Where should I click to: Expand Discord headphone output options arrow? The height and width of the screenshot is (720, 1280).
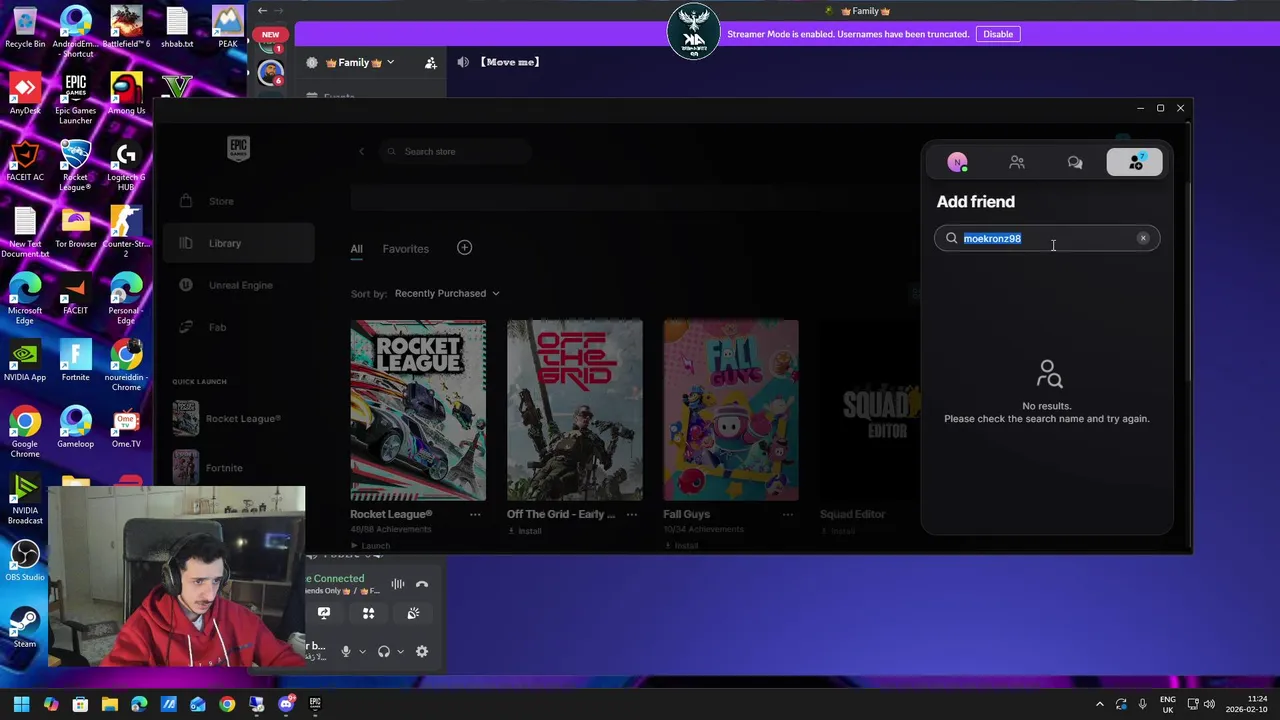[x=400, y=652]
